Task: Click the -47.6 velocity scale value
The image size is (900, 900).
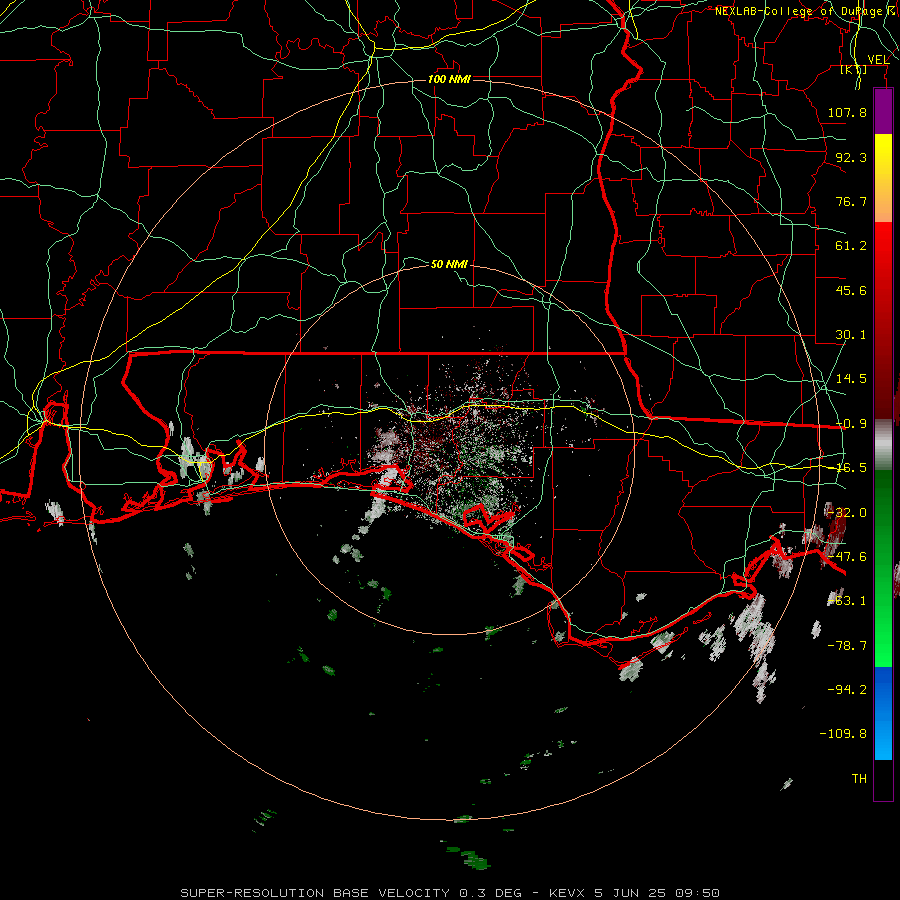Action: click(847, 557)
